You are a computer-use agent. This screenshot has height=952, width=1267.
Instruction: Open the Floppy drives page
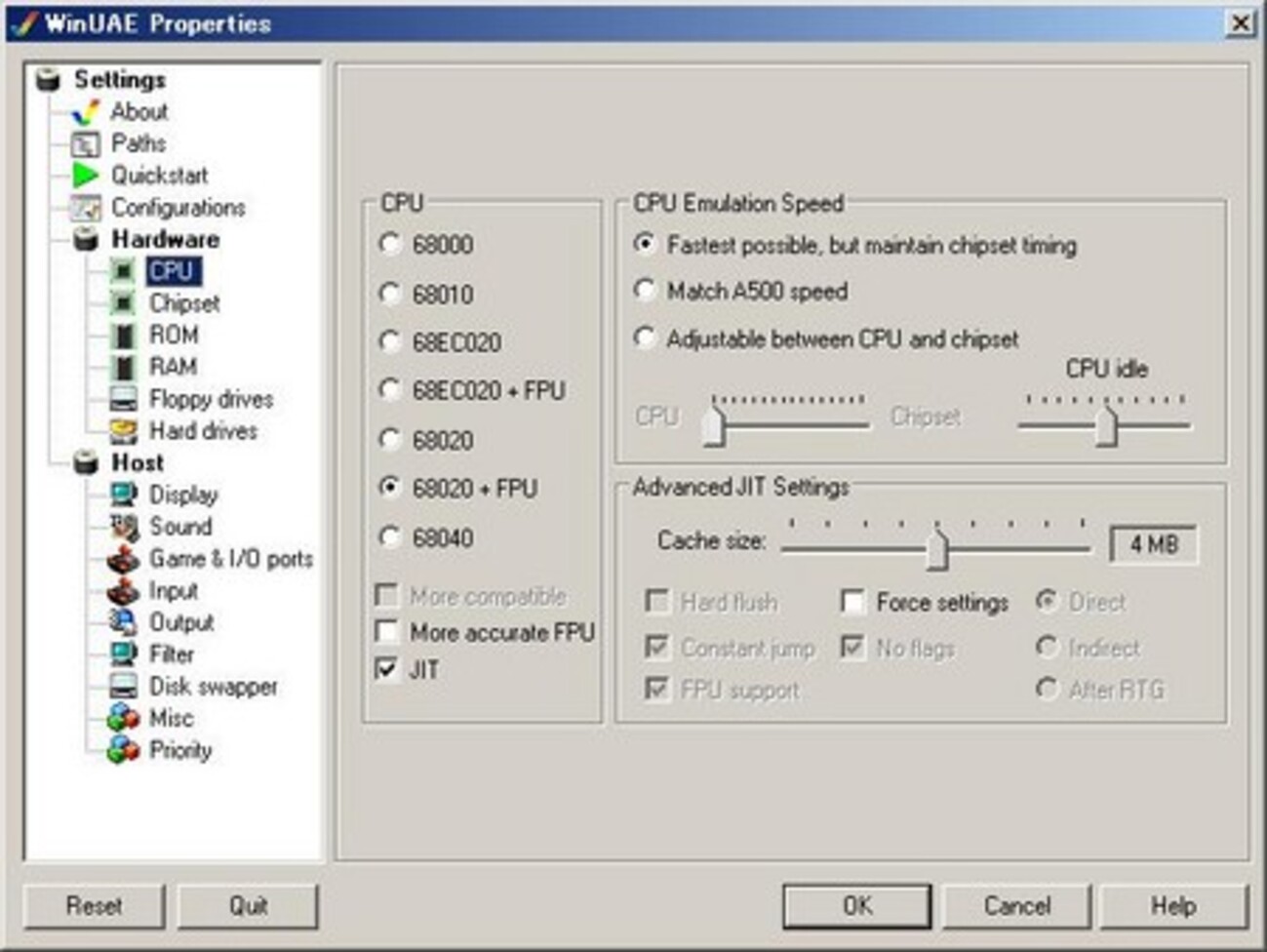(x=211, y=399)
